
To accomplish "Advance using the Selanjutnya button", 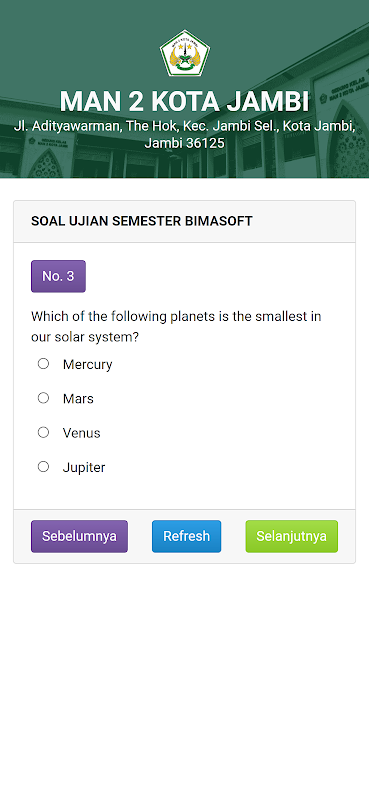I will pos(291,536).
